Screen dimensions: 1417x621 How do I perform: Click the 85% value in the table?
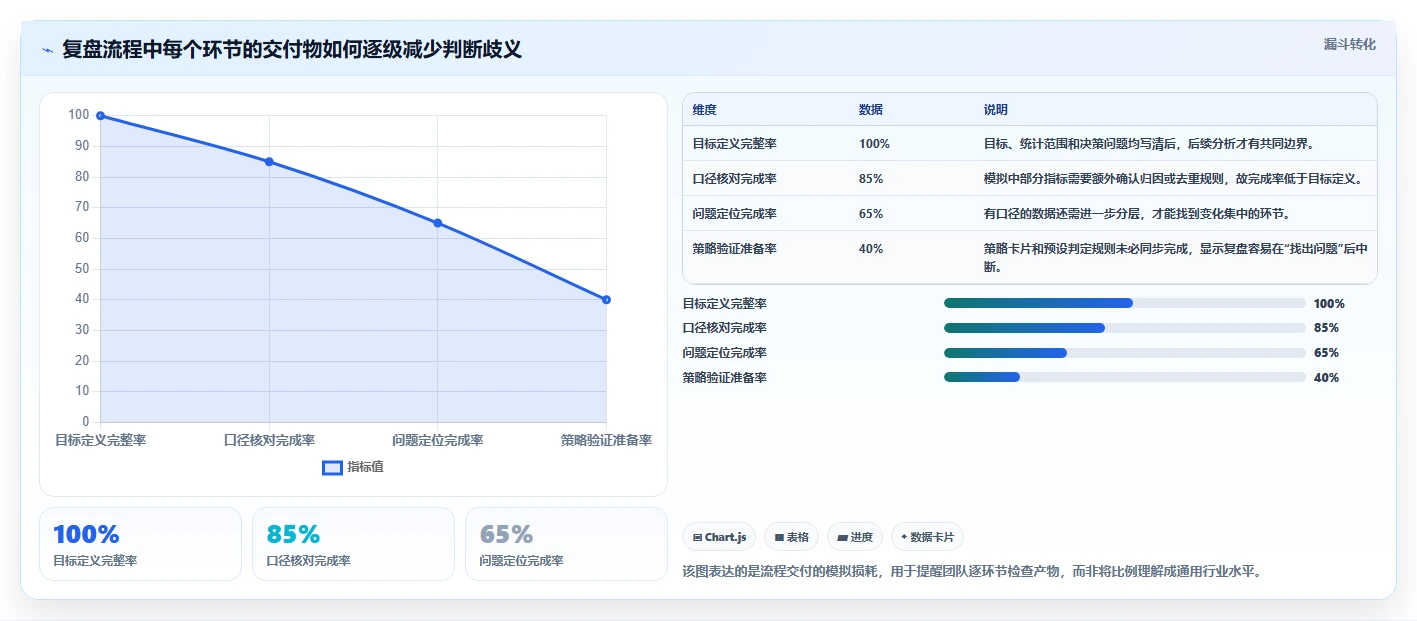(x=871, y=179)
